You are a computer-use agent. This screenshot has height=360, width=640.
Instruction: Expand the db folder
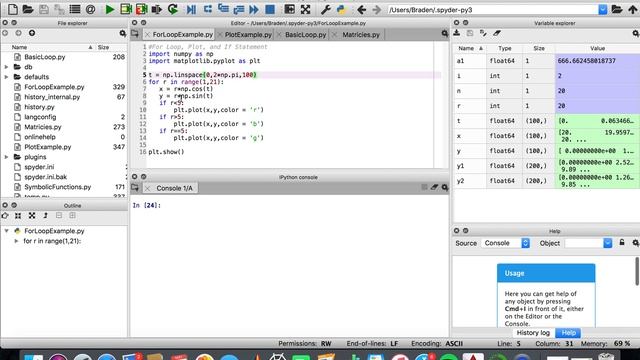coord(7,67)
